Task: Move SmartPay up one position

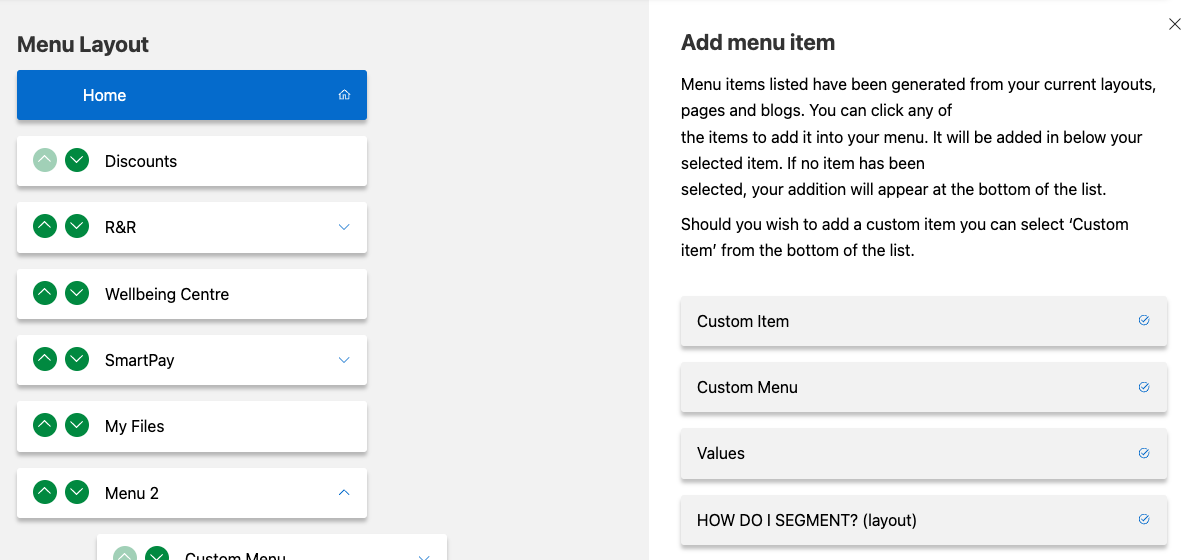Action: 46,359
